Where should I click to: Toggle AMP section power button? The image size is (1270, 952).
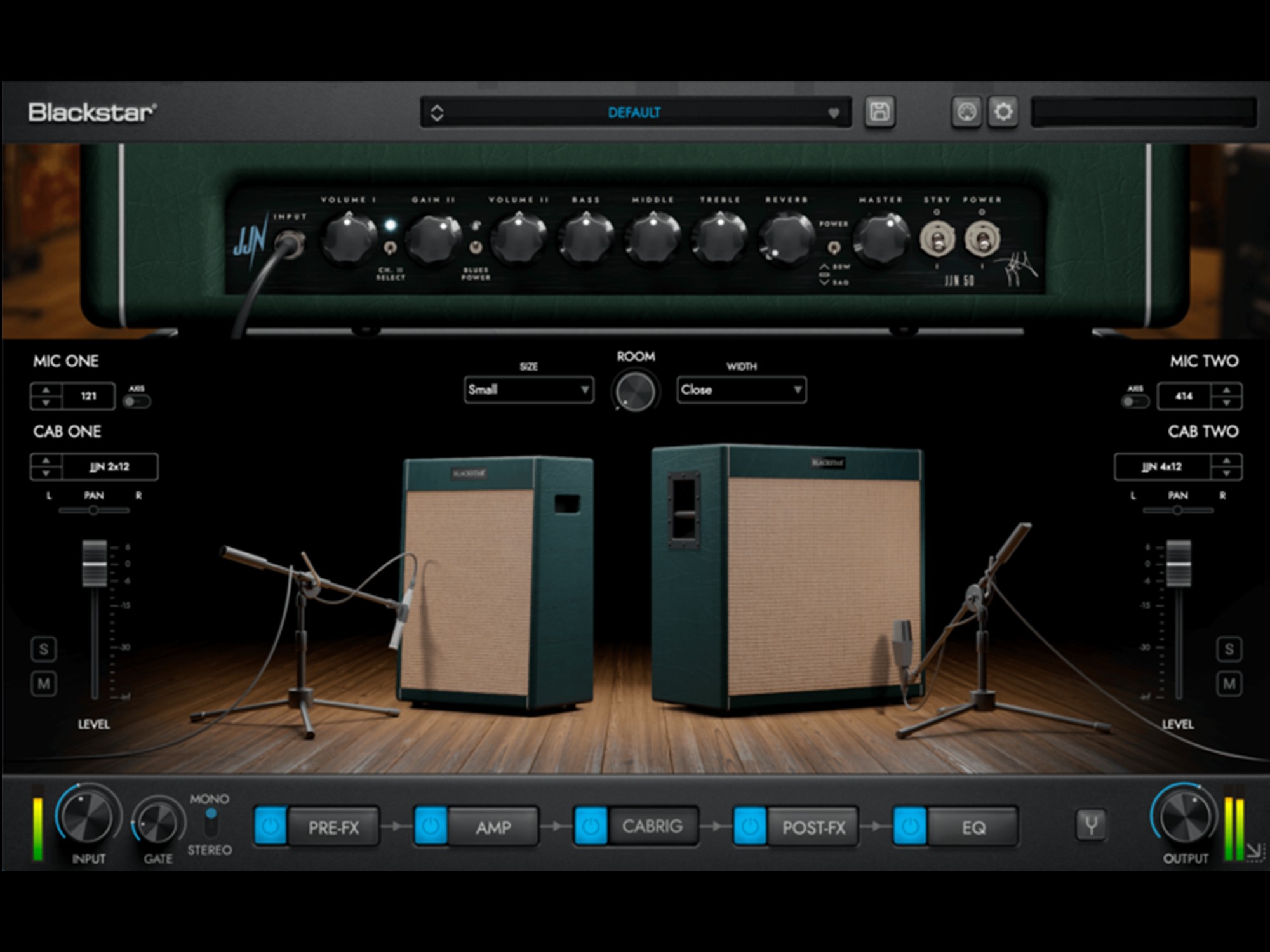[x=431, y=826]
